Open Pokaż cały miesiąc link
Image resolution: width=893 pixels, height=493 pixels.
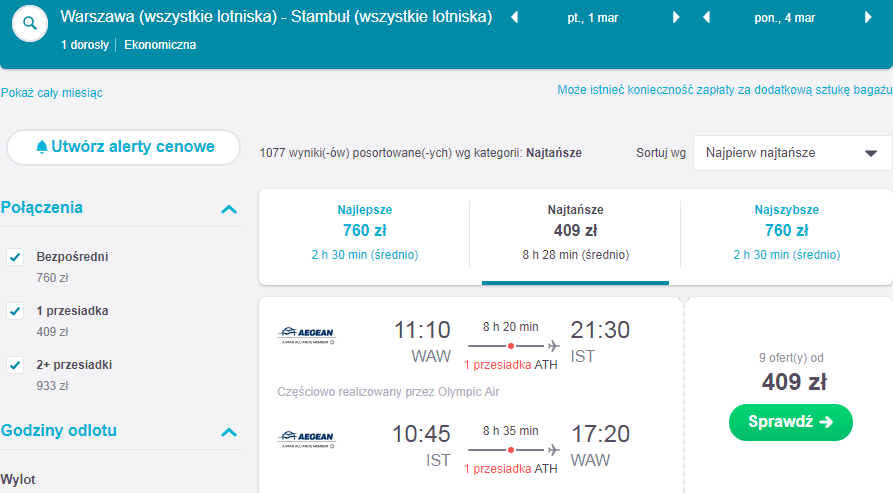[x=51, y=93]
